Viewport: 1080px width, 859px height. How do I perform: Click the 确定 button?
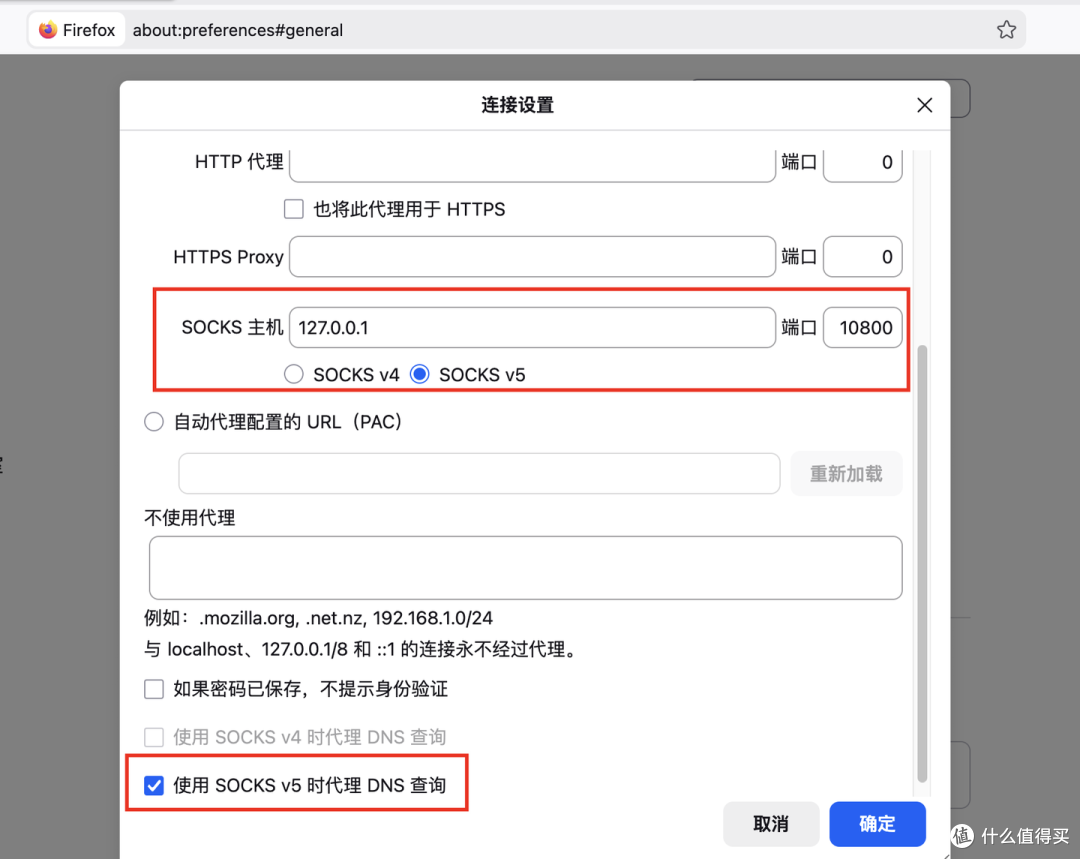coord(877,824)
